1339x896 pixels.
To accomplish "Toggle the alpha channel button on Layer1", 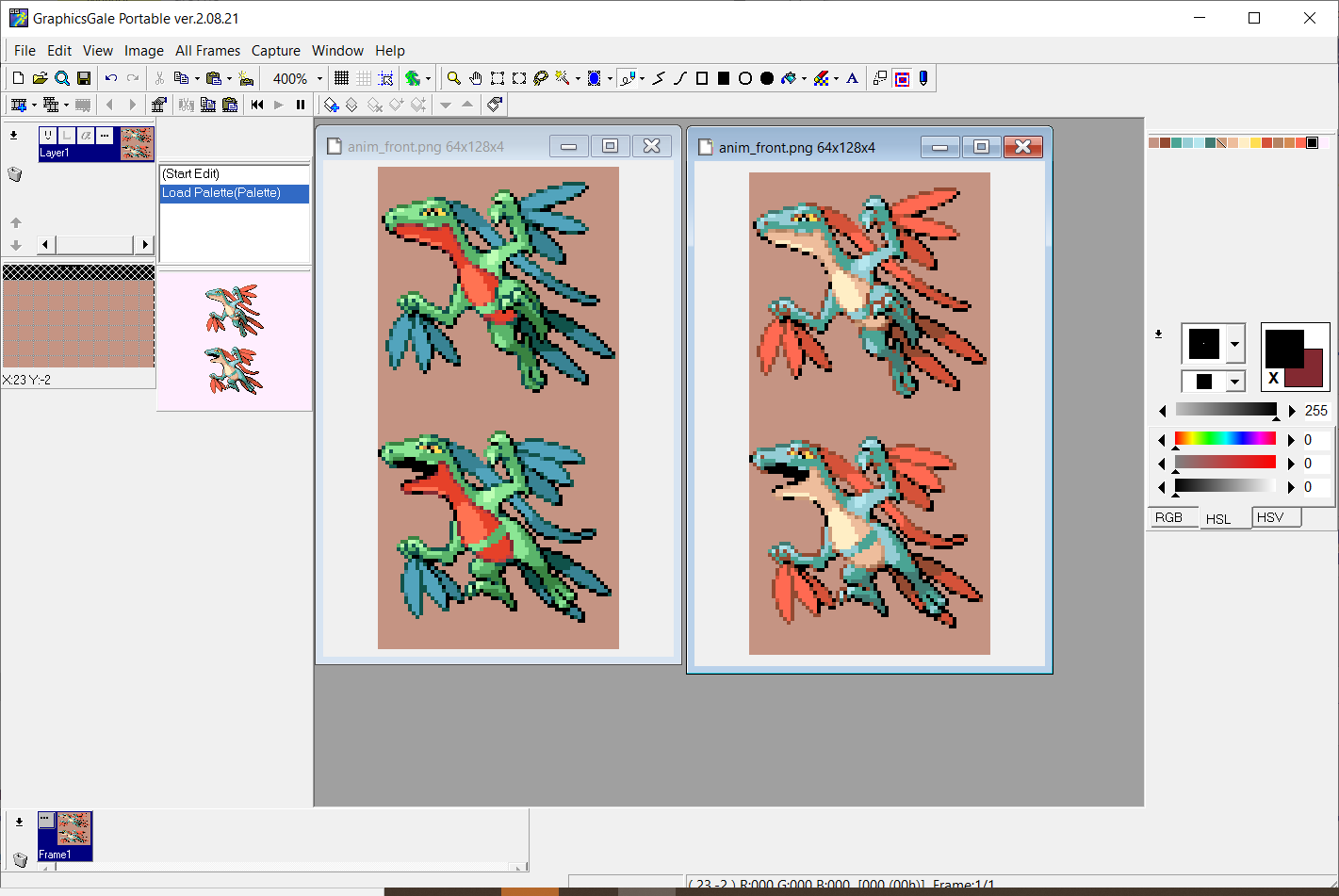I will pos(86,136).
